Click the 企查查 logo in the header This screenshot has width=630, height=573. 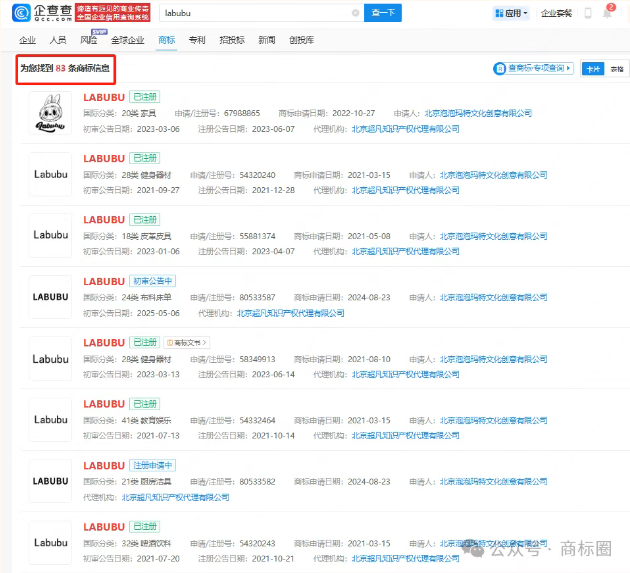point(48,13)
